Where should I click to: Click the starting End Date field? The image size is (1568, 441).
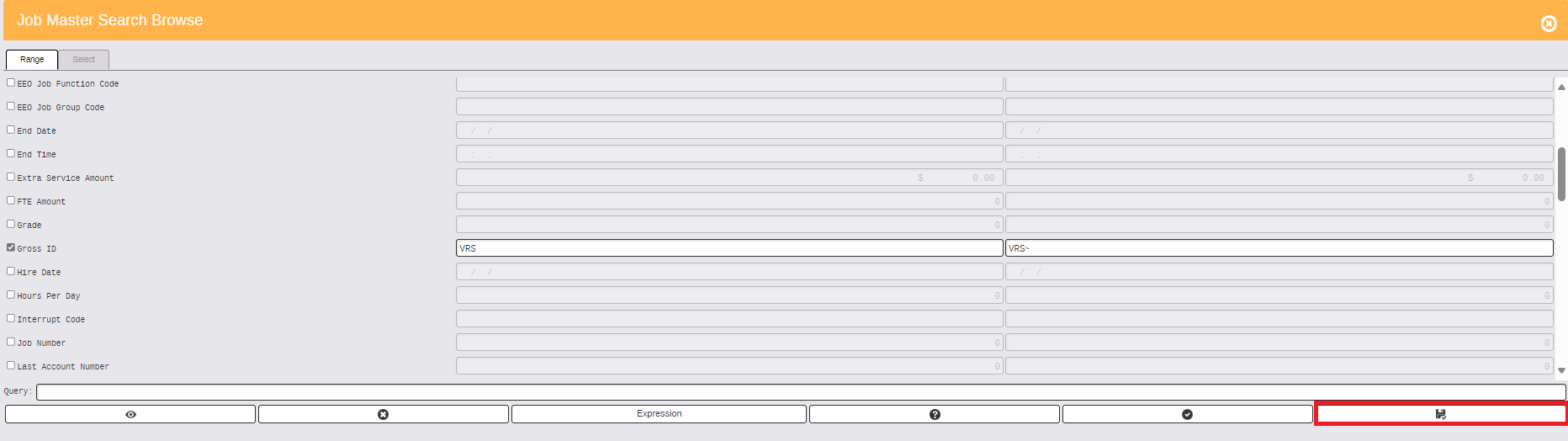729,130
